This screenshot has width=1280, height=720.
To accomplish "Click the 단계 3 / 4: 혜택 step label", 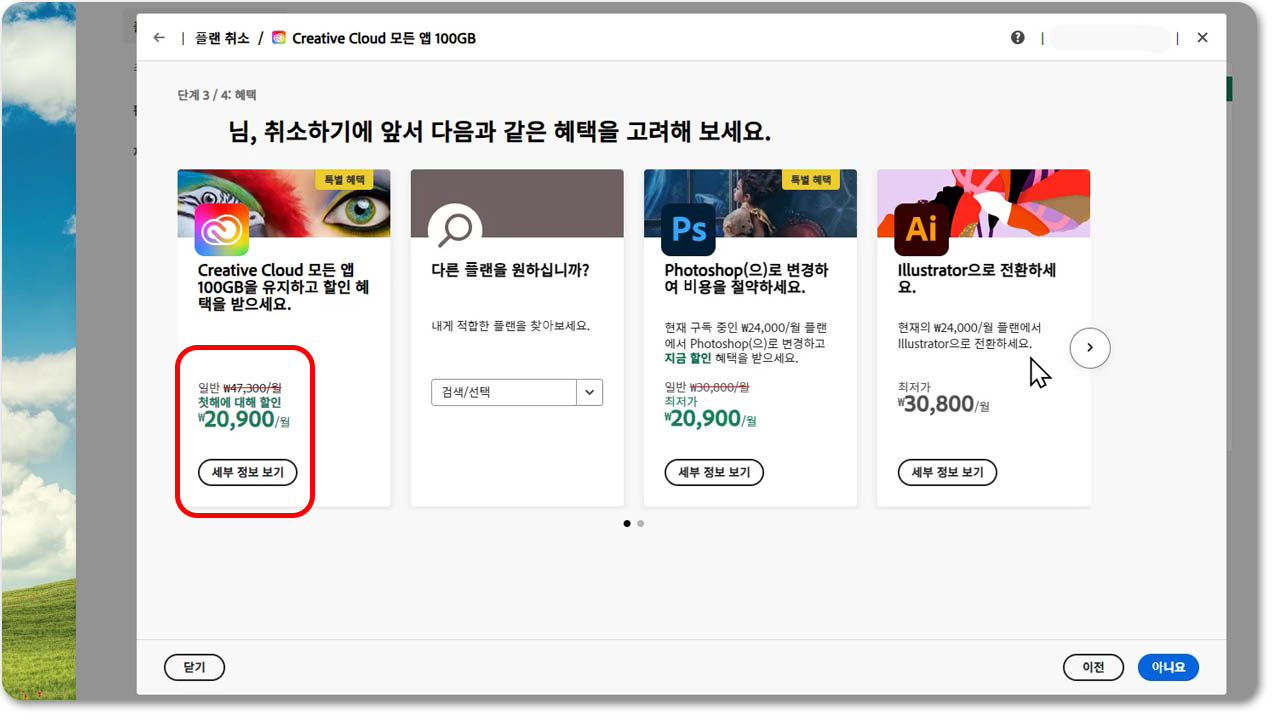I will tap(217, 95).
